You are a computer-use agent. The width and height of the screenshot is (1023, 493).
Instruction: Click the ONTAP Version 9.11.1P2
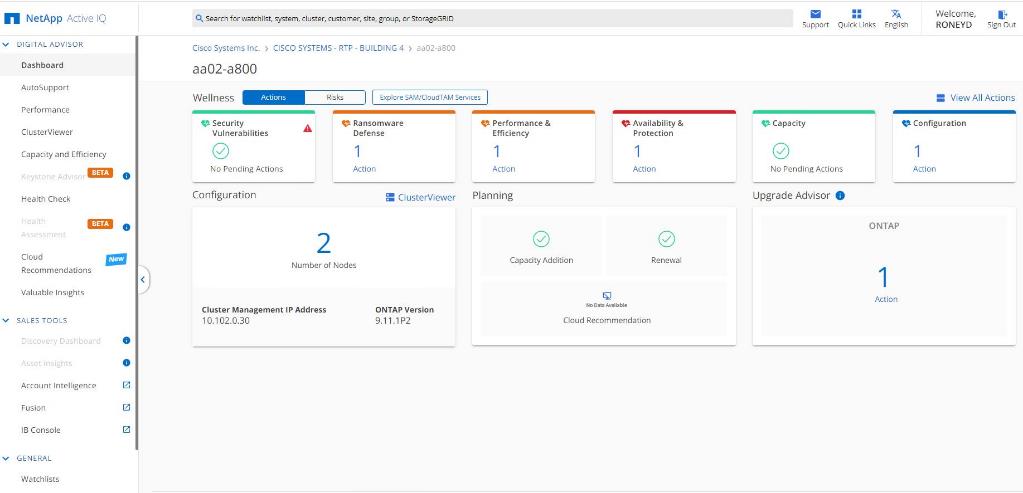click(393, 320)
